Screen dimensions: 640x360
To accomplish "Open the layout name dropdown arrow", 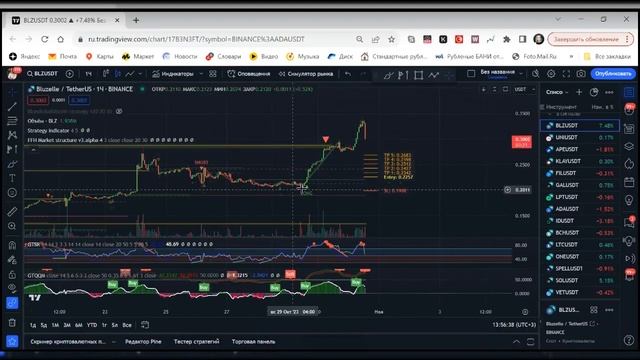I will (521, 74).
